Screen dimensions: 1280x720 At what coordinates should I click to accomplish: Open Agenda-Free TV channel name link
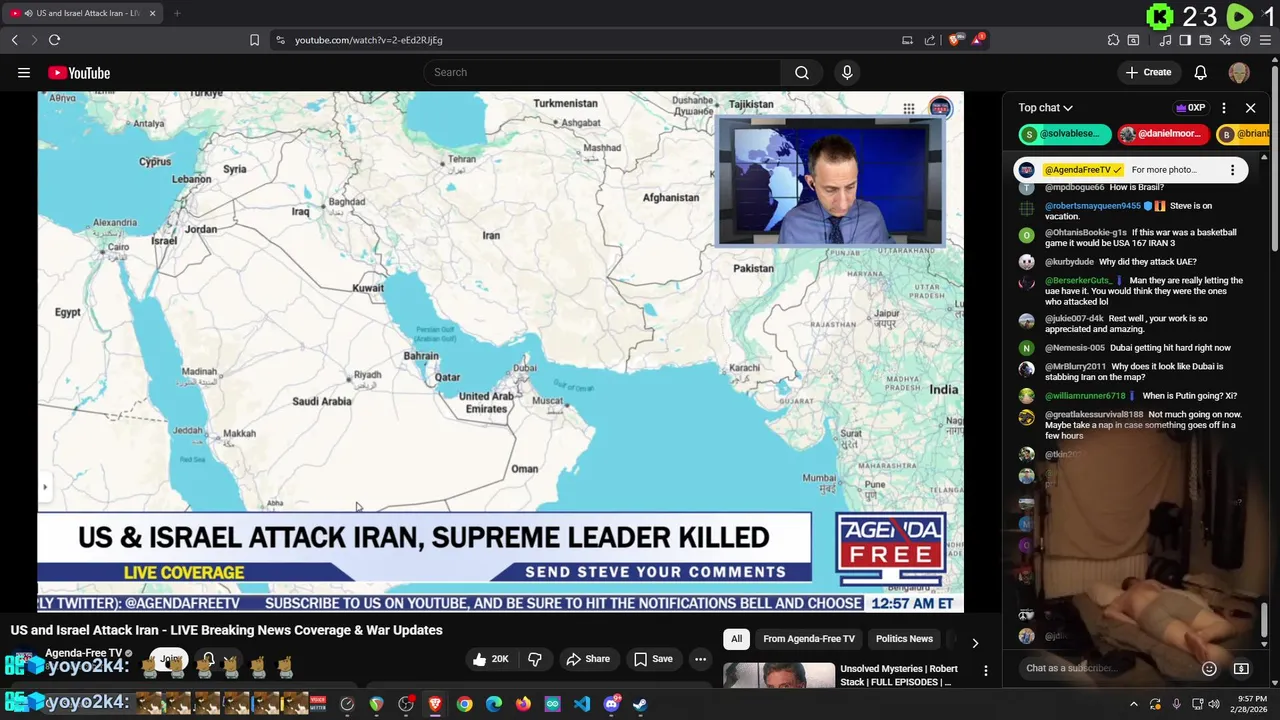83,653
